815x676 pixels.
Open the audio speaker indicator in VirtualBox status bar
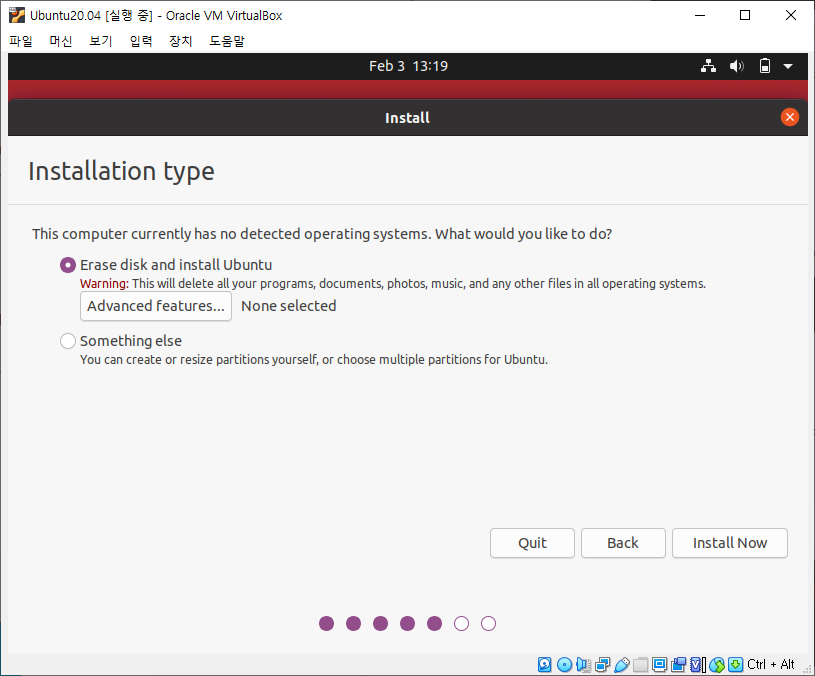pyautogui.click(x=583, y=665)
